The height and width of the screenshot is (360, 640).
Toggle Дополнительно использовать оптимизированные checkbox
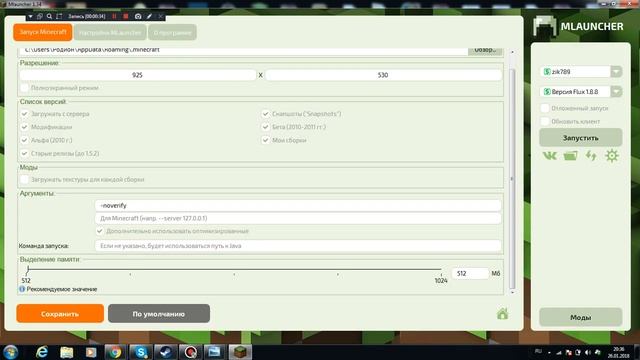(x=100, y=231)
